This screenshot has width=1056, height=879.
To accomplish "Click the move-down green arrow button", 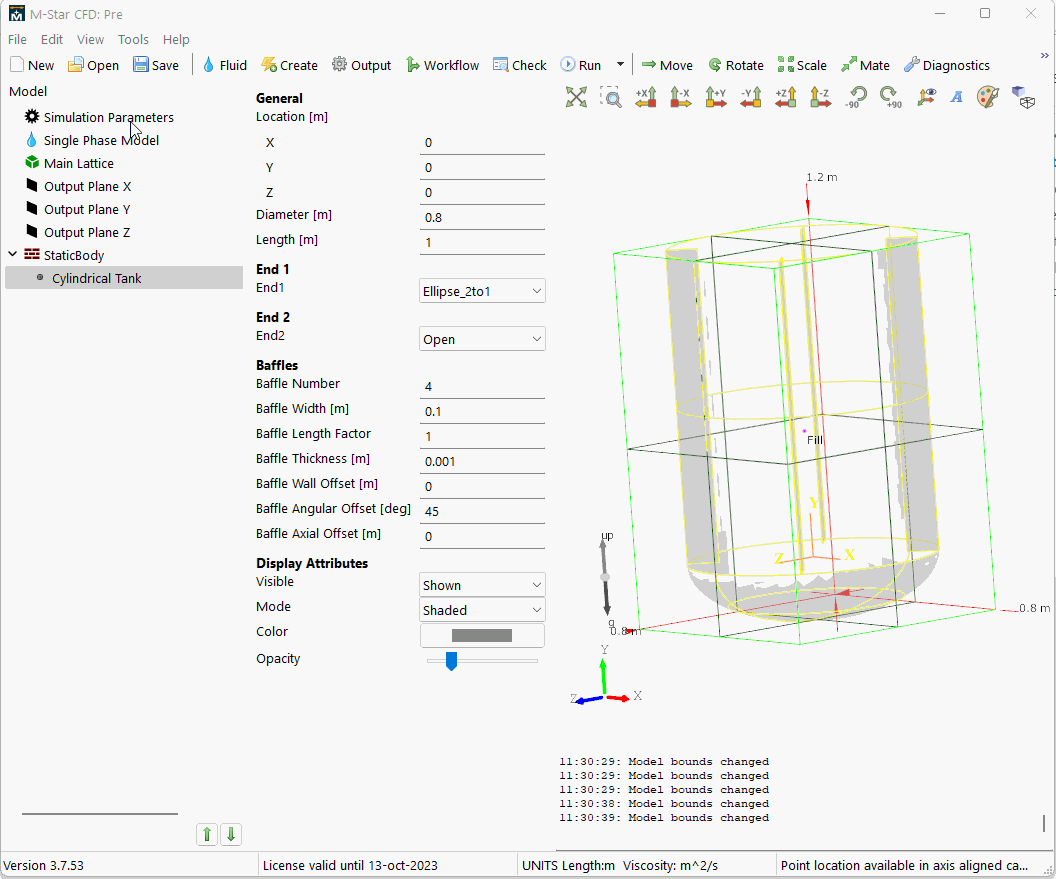I will [231, 835].
